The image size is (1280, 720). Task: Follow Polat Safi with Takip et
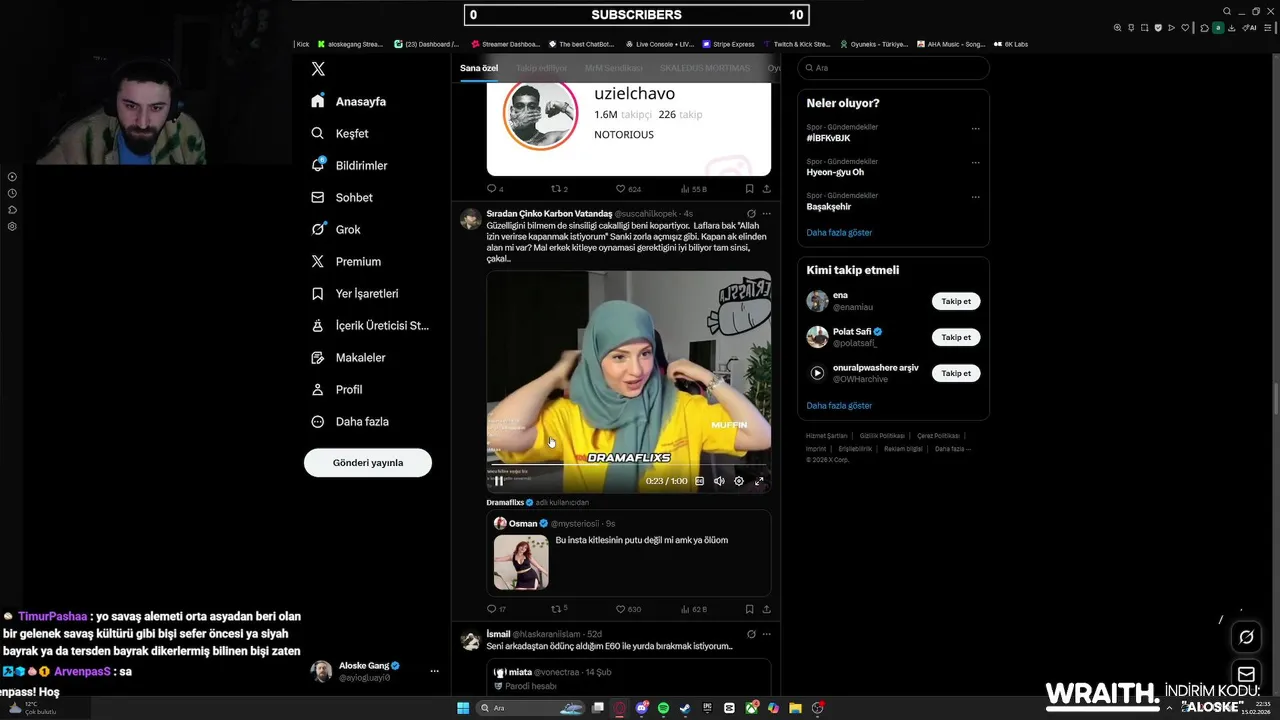[956, 337]
